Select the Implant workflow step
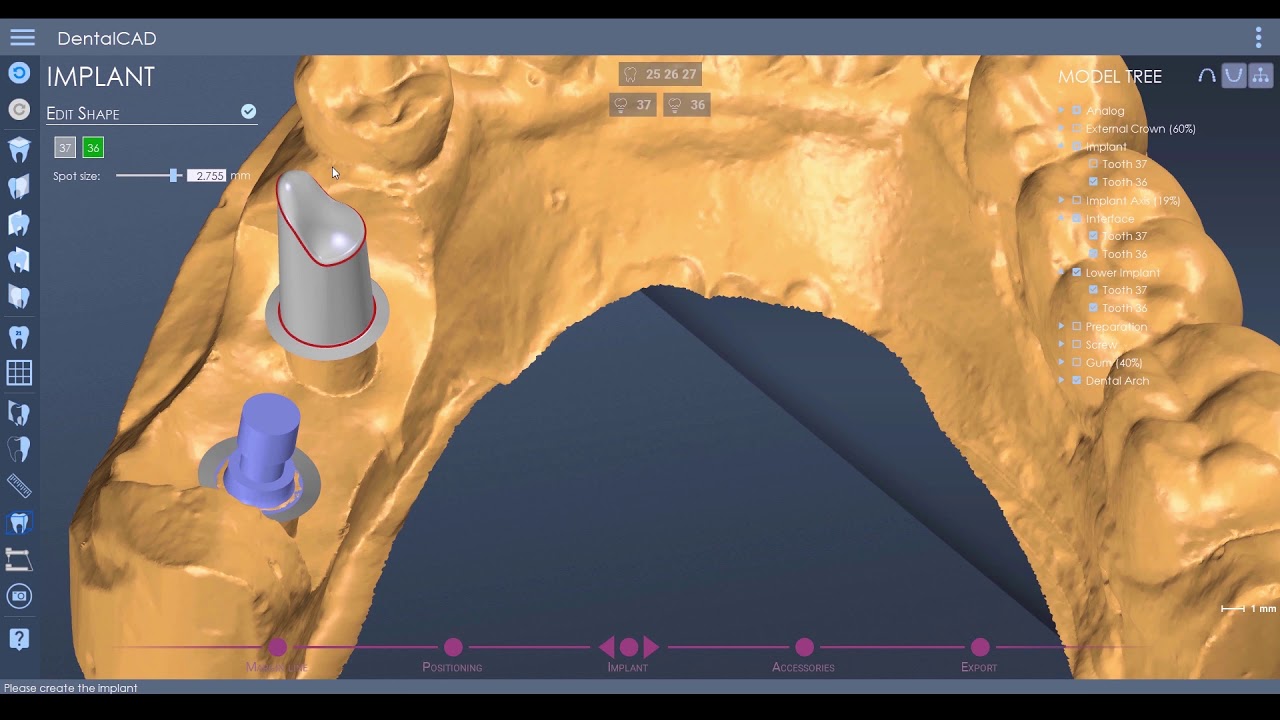Viewport: 1280px width, 720px height. coord(629,648)
